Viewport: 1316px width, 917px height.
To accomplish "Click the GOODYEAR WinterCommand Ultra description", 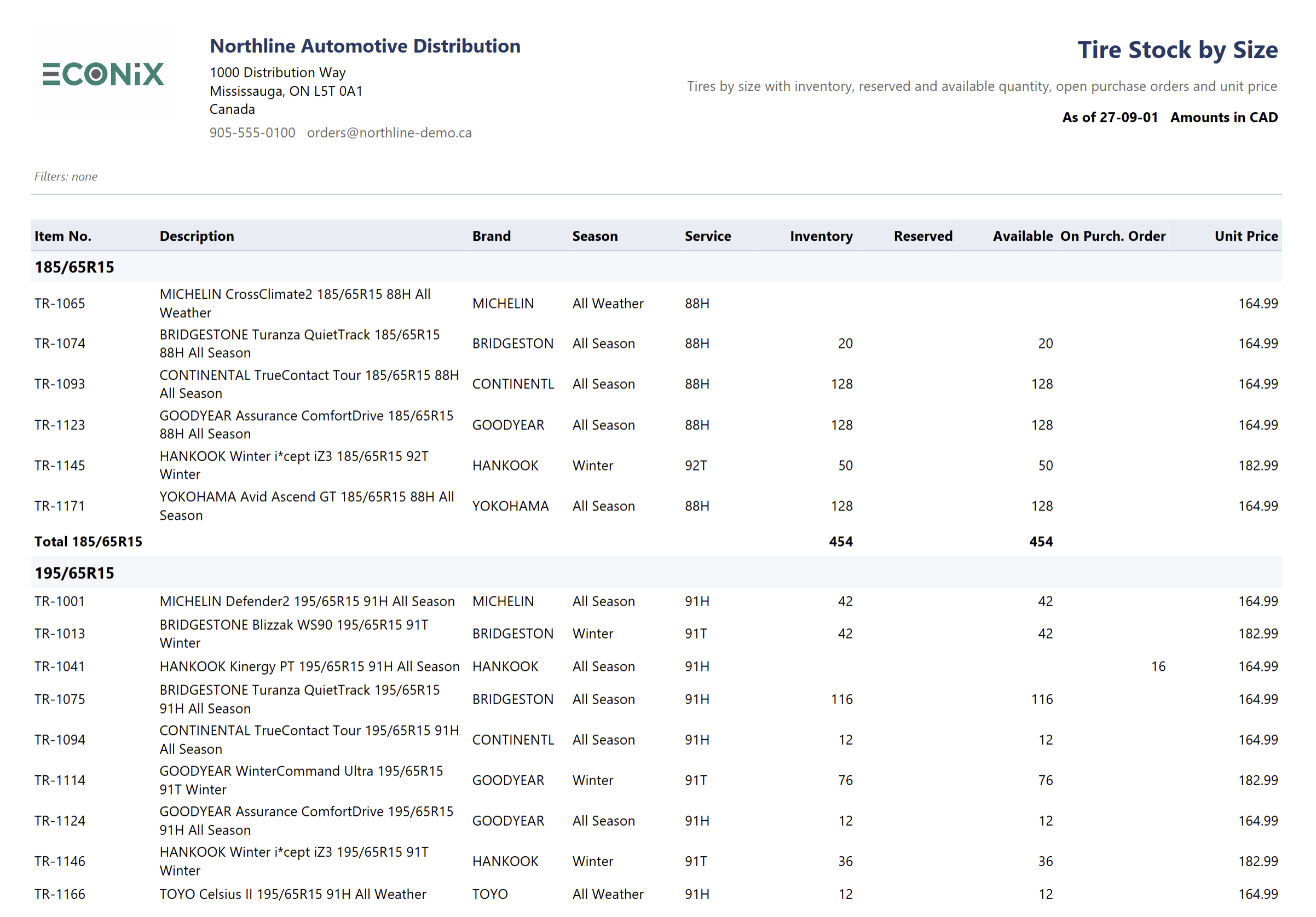I will (302, 780).
